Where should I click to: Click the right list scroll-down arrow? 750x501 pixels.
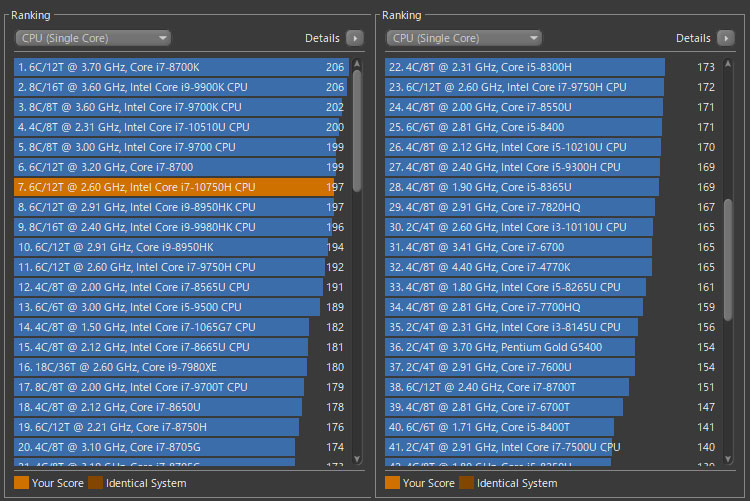tap(728, 459)
